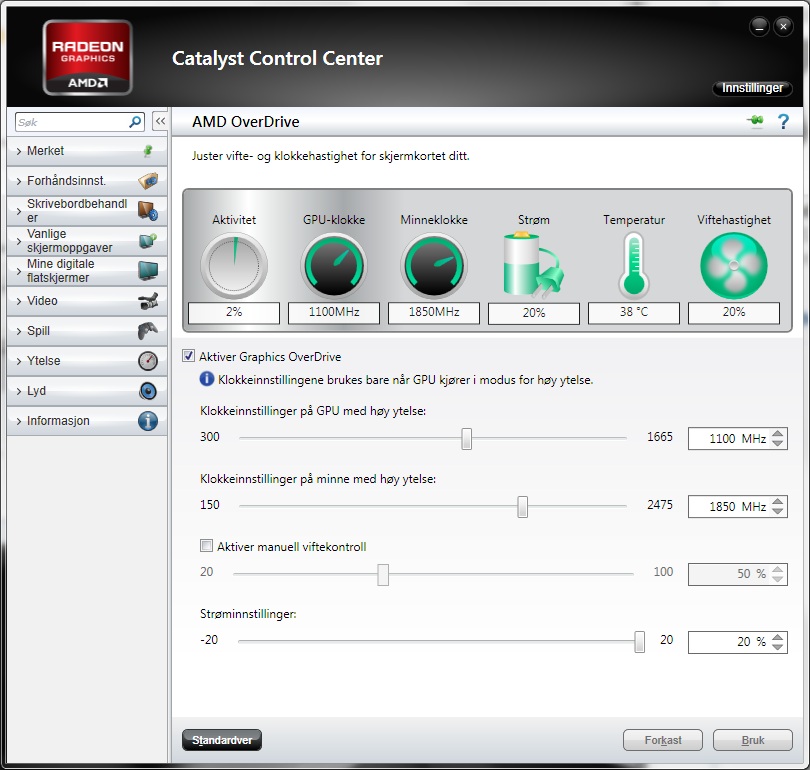Open the Merket sidebar item

[x=87, y=151]
